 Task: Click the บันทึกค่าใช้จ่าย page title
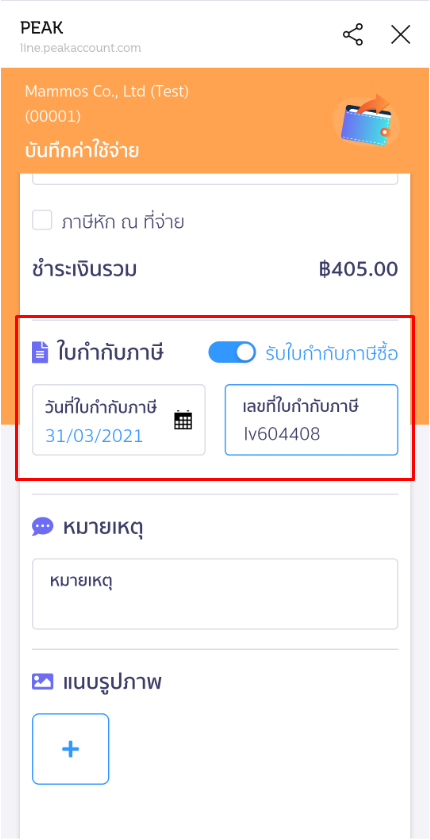point(81,151)
